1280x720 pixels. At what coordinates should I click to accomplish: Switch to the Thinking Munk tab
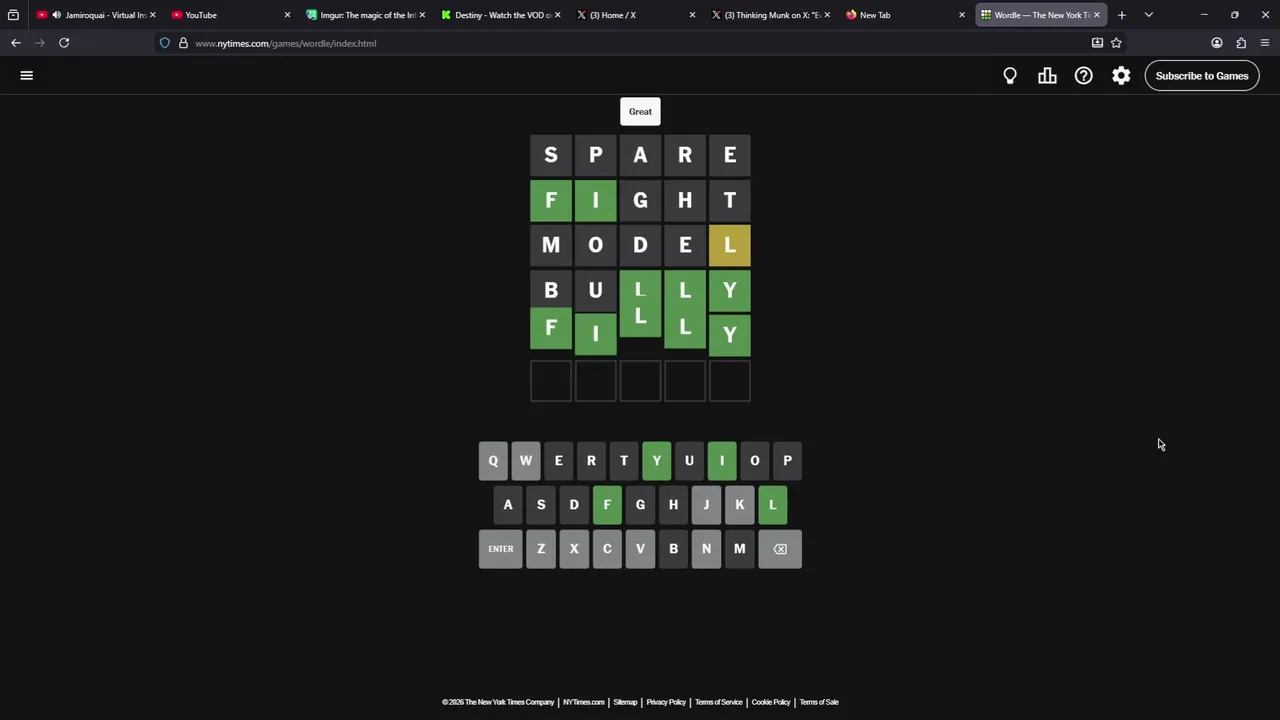click(x=769, y=15)
